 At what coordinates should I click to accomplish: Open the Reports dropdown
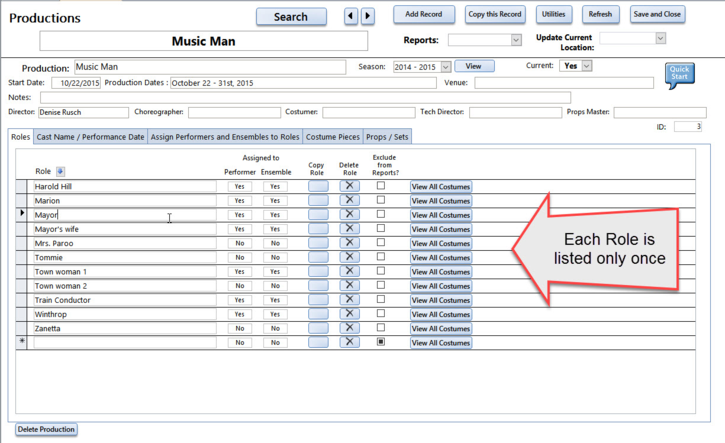tap(516, 40)
